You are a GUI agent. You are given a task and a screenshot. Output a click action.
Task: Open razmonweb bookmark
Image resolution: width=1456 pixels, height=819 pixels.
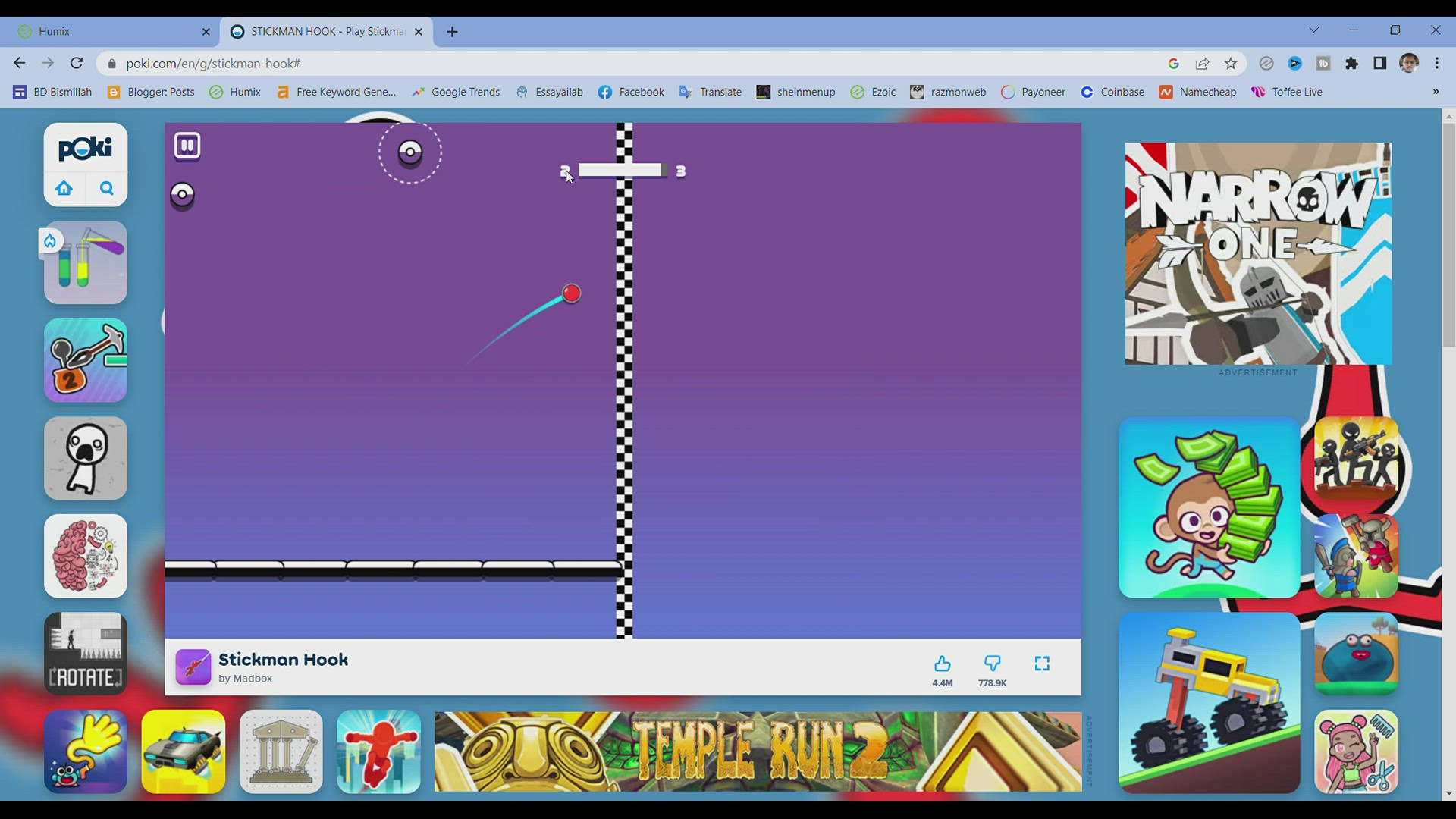pyautogui.click(x=948, y=92)
